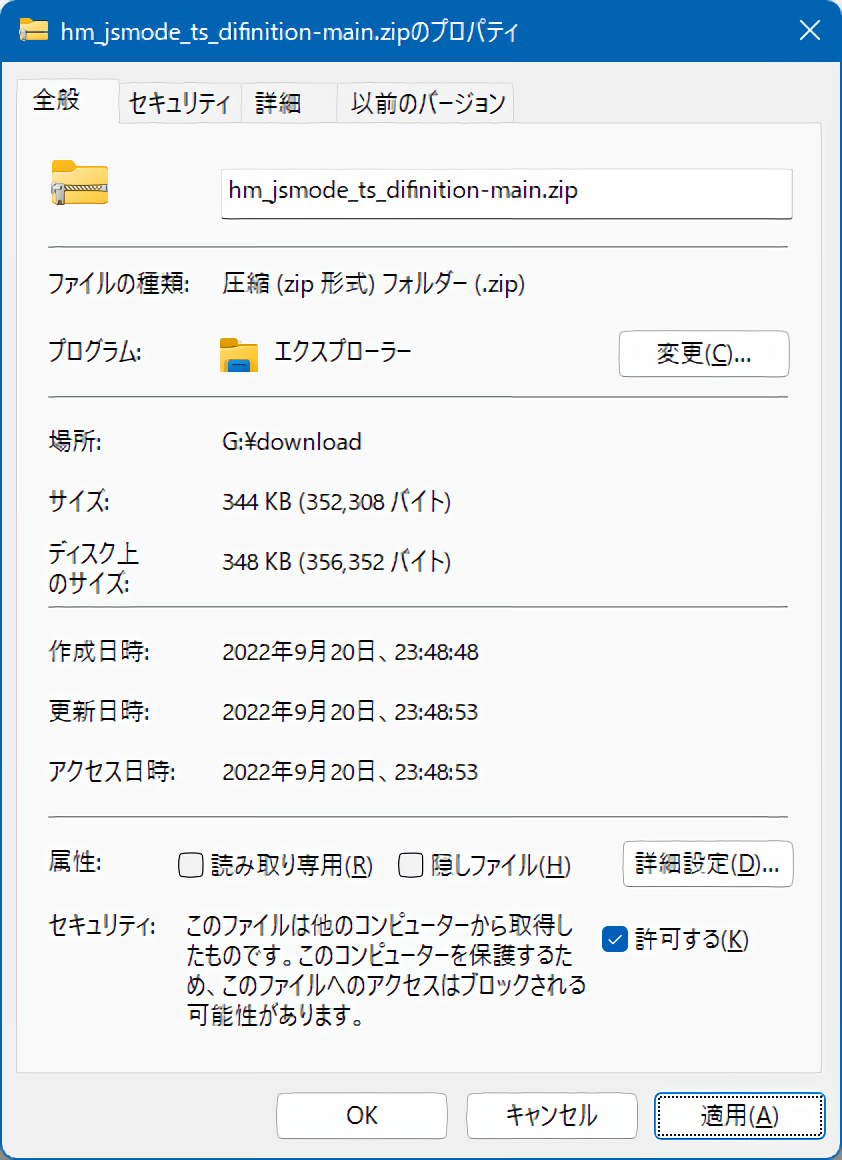Confirm with the OK button
Image resolution: width=842 pixels, height=1160 pixels.
(361, 1115)
